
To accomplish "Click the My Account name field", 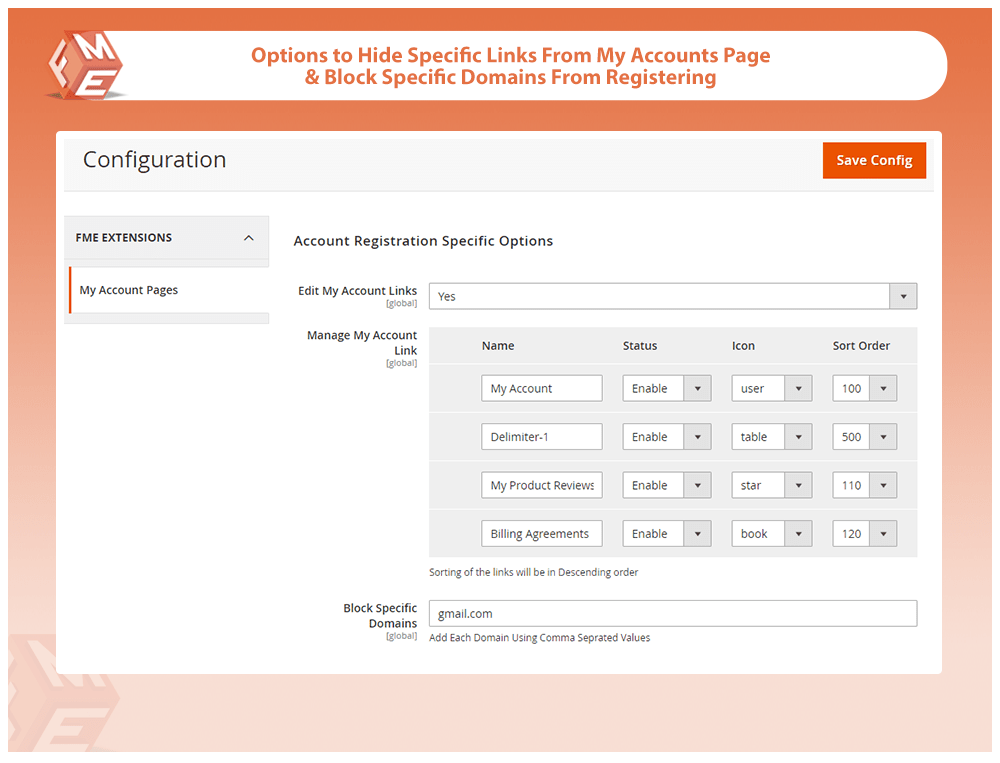I will pos(541,388).
